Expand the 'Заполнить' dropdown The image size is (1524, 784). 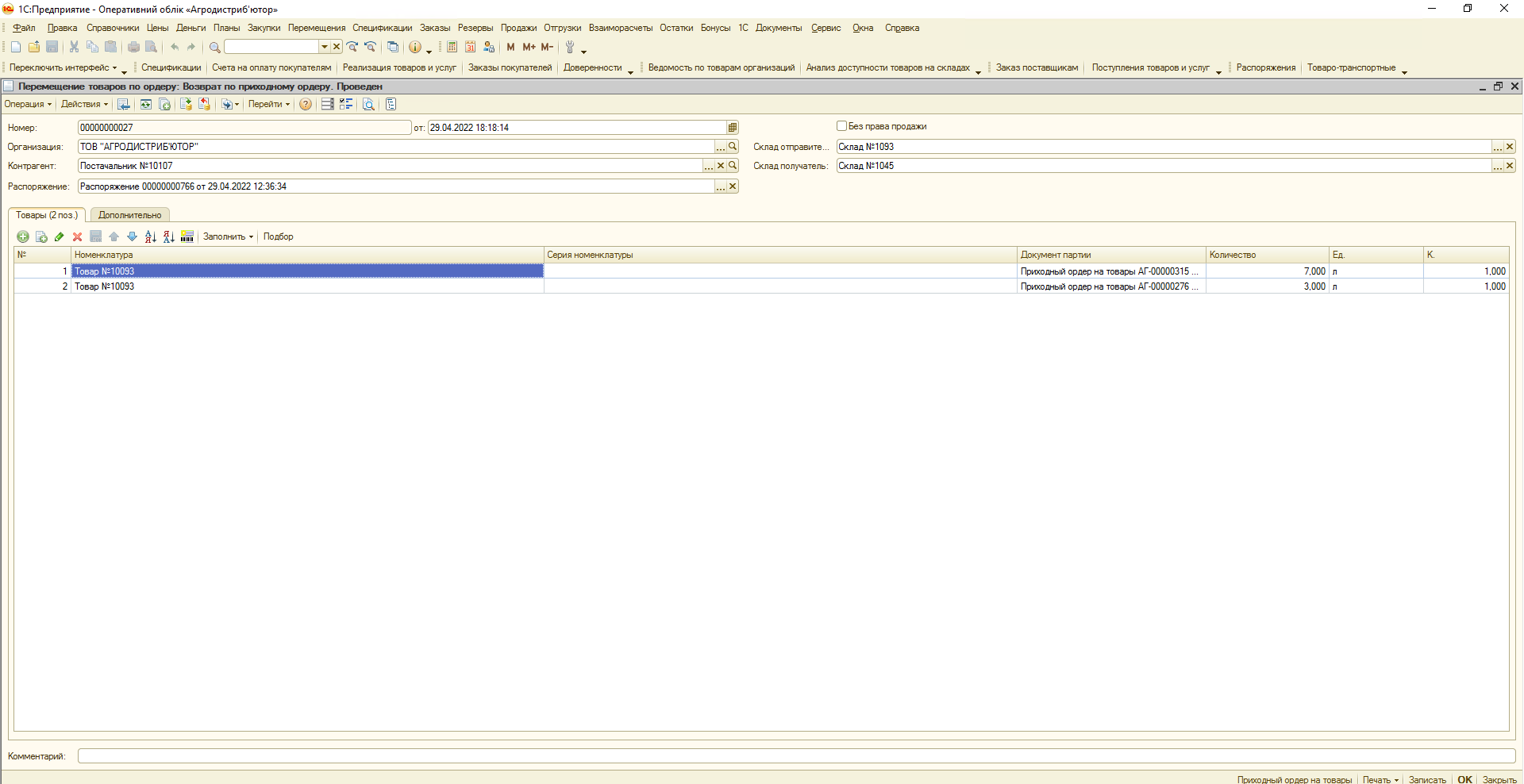click(x=228, y=236)
